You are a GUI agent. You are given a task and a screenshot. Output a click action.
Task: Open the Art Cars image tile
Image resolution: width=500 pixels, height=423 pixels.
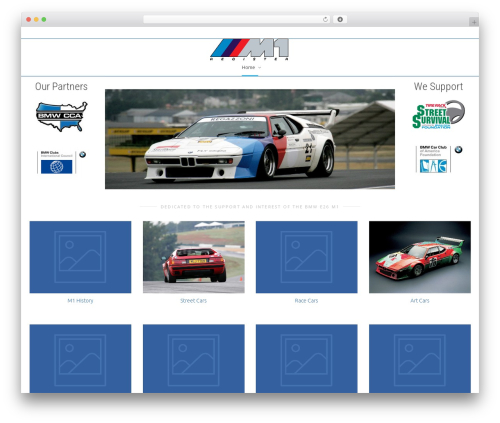point(420,257)
